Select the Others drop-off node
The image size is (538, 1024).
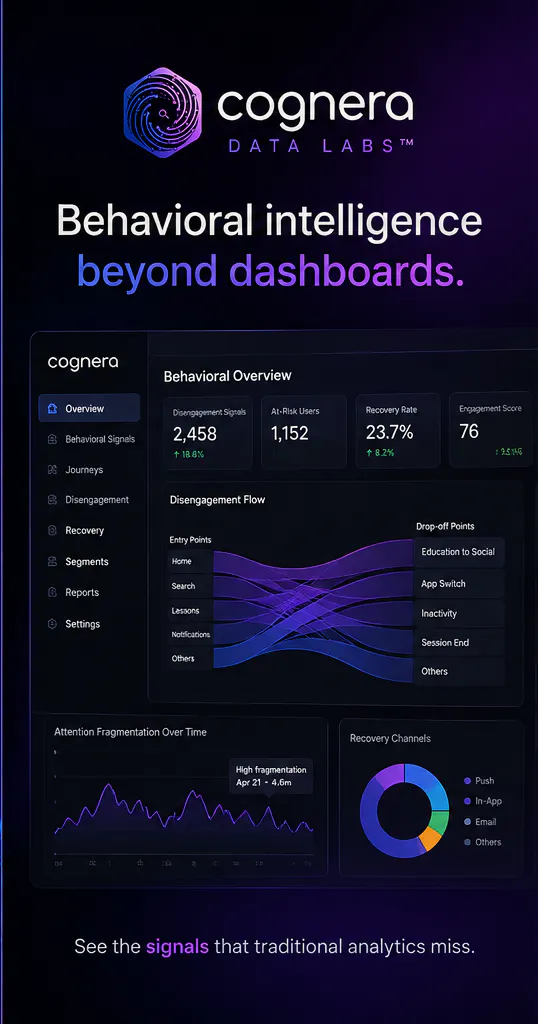(x=459, y=671)
